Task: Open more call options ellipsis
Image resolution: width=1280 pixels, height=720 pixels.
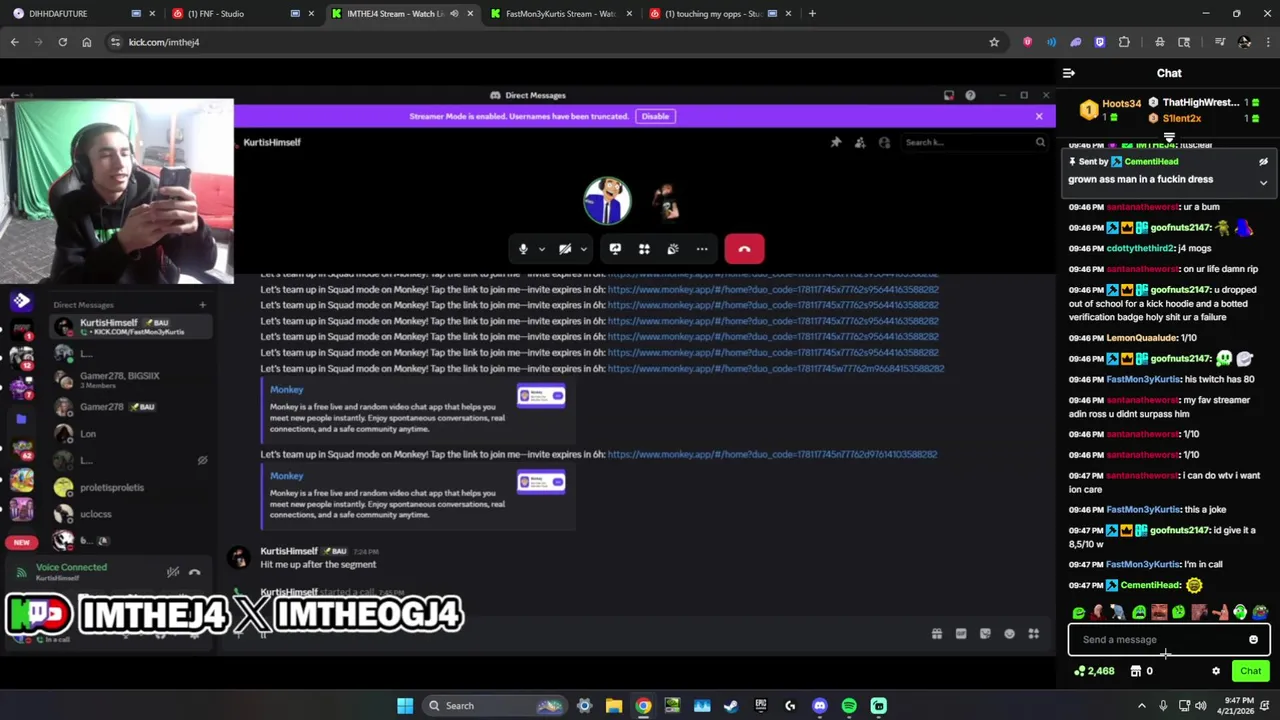Action: [702, 249]
